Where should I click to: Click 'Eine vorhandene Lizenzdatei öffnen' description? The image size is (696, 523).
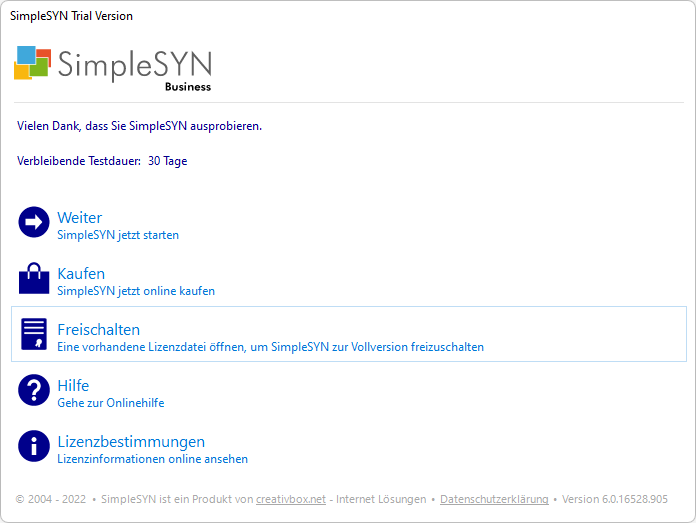point(270,347)
